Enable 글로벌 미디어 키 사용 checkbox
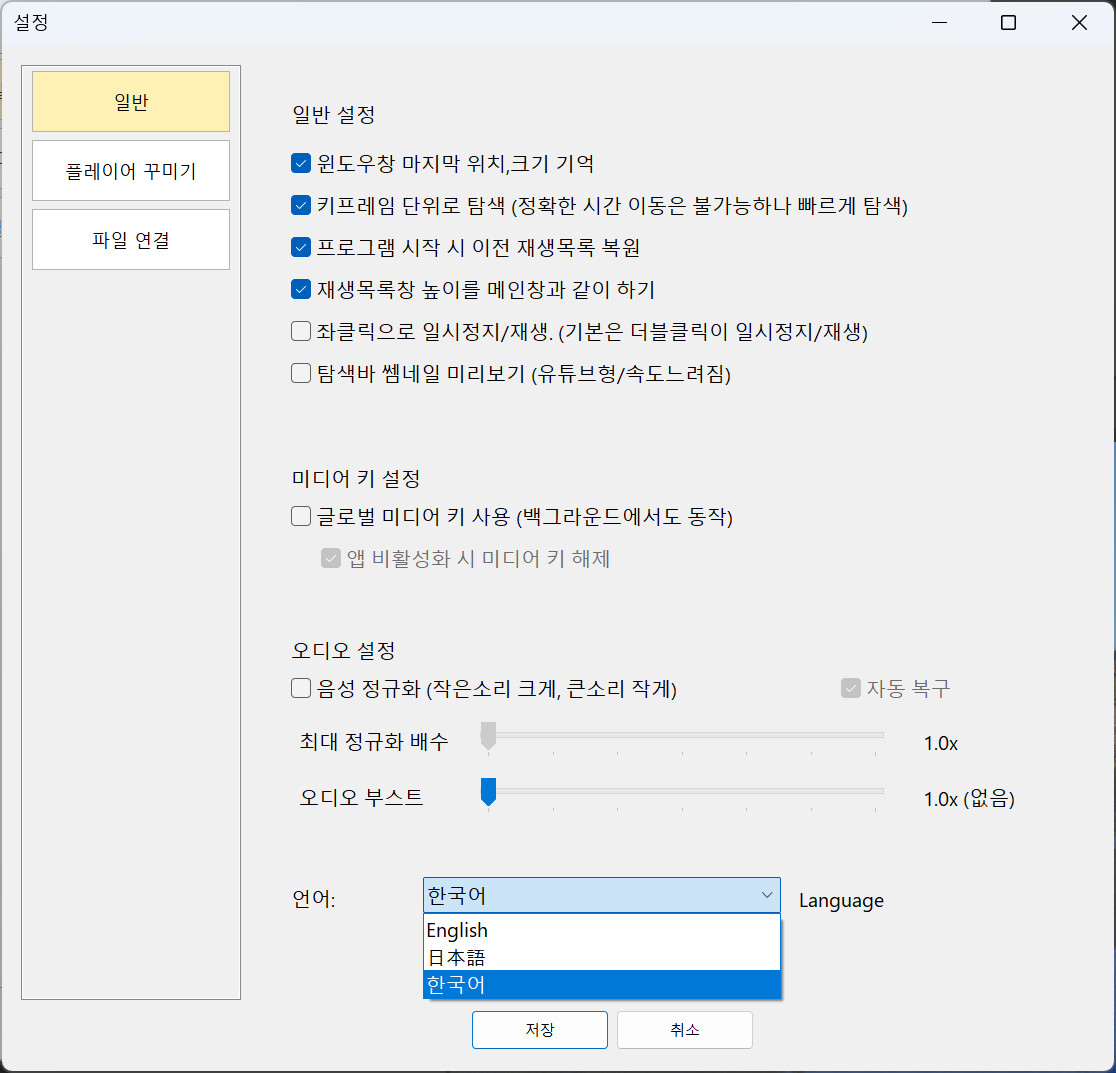This screenshot has height=1073, width=1116. coord(301,517)
